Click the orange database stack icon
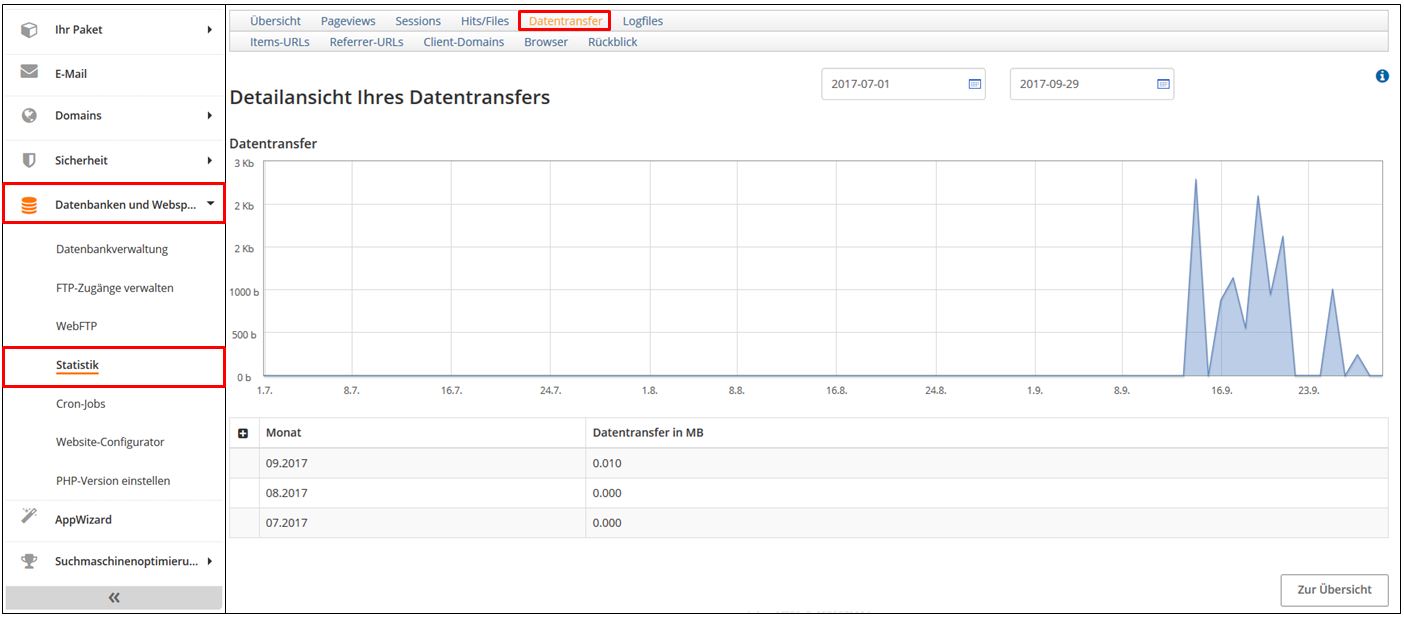Viewport: 1404px width, 619px height. [x=29, y=205]
